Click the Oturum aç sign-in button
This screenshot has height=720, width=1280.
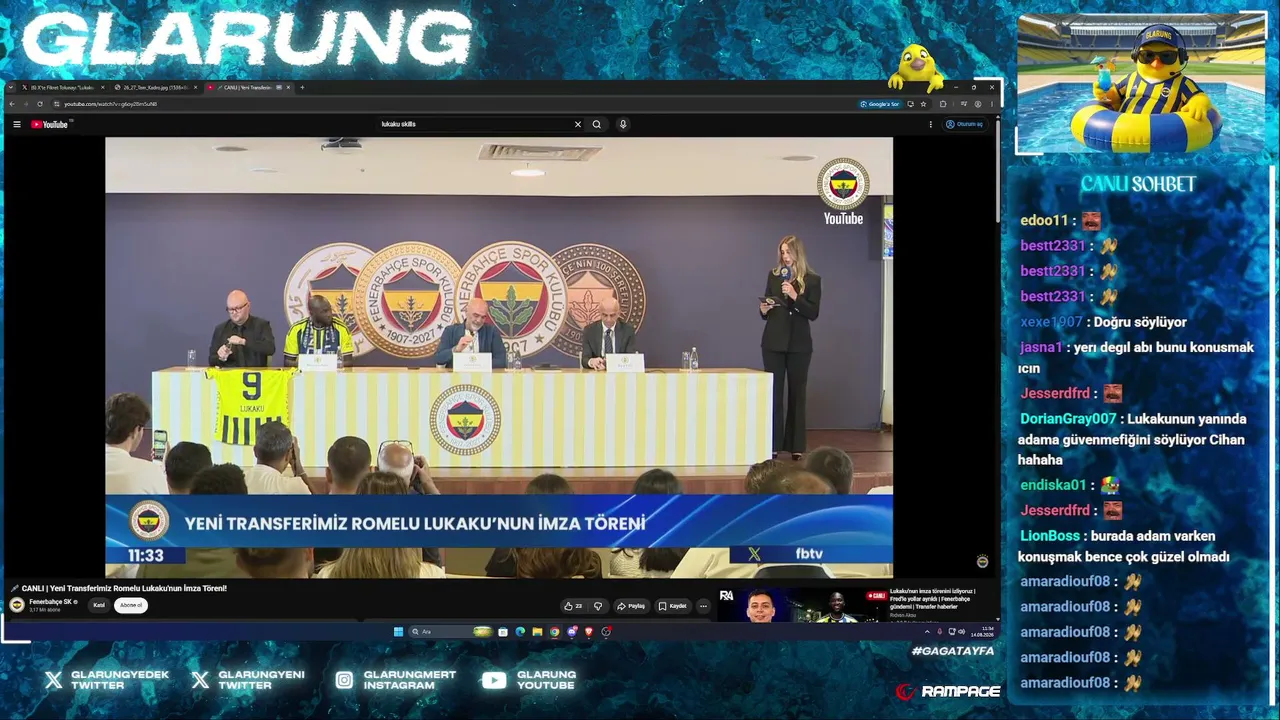point(965,124)
